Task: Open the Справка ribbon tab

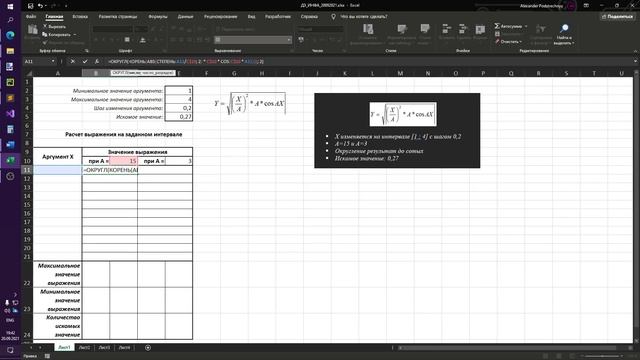Action: [309, 17]
